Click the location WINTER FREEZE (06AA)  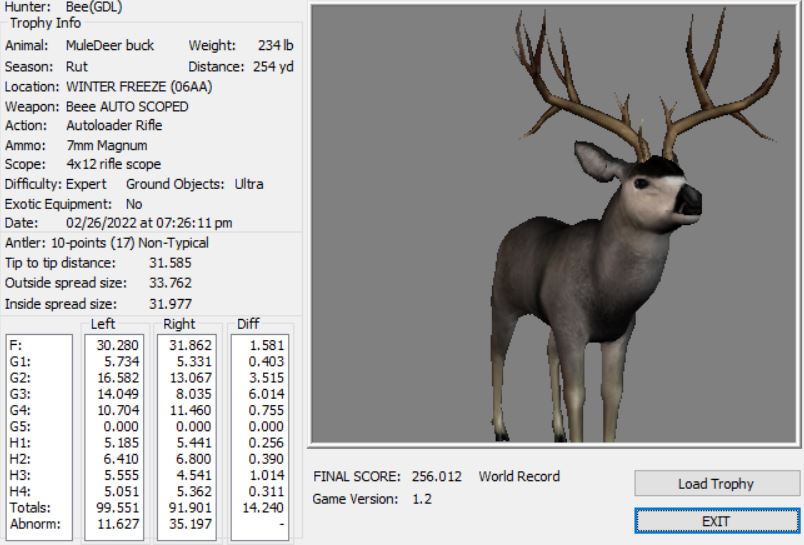point(139,87)
